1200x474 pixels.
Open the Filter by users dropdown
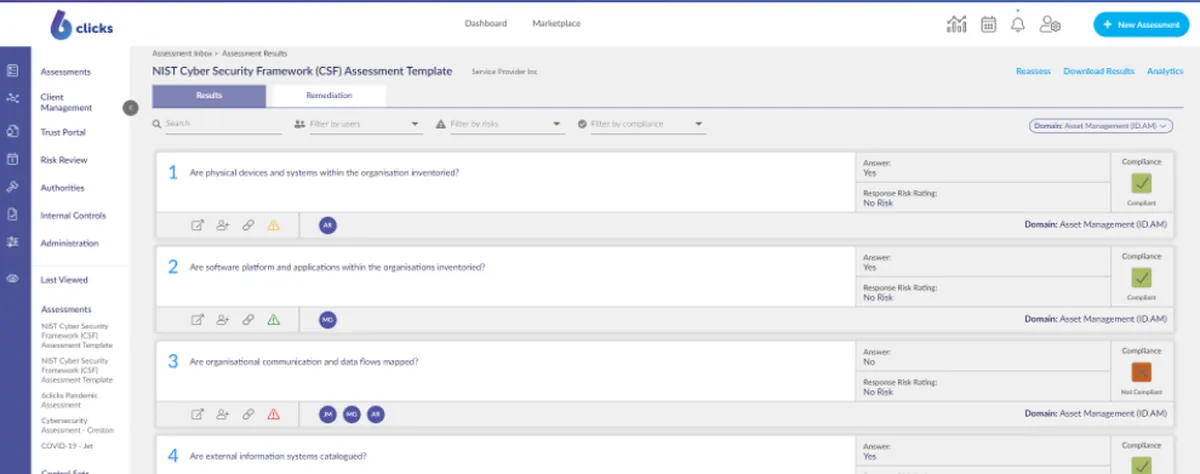[x=358, y=124]
